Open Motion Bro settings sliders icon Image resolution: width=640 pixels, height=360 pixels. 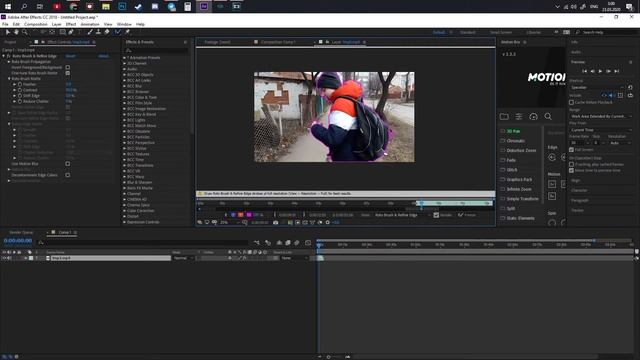tap(519, 117)
